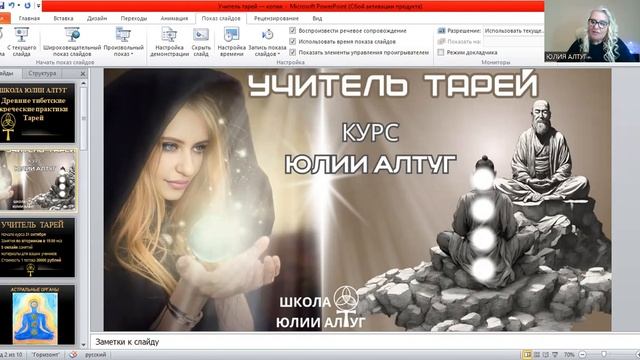Open Запись показа слайдов dropdown

(267, 42)
